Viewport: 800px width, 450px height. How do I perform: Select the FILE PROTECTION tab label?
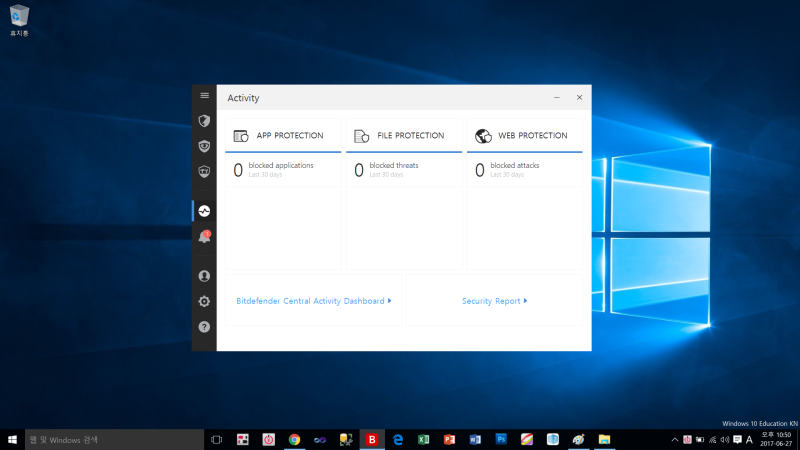point(411,135)
